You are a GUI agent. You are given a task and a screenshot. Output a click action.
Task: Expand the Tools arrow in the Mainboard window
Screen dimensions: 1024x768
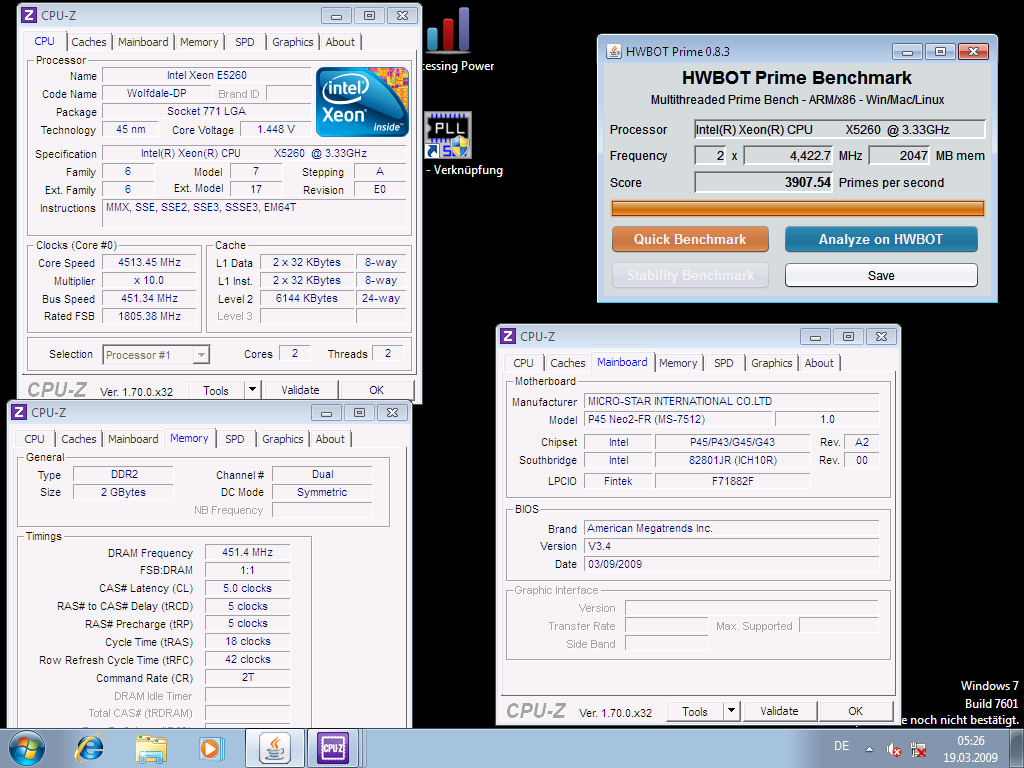731,711
